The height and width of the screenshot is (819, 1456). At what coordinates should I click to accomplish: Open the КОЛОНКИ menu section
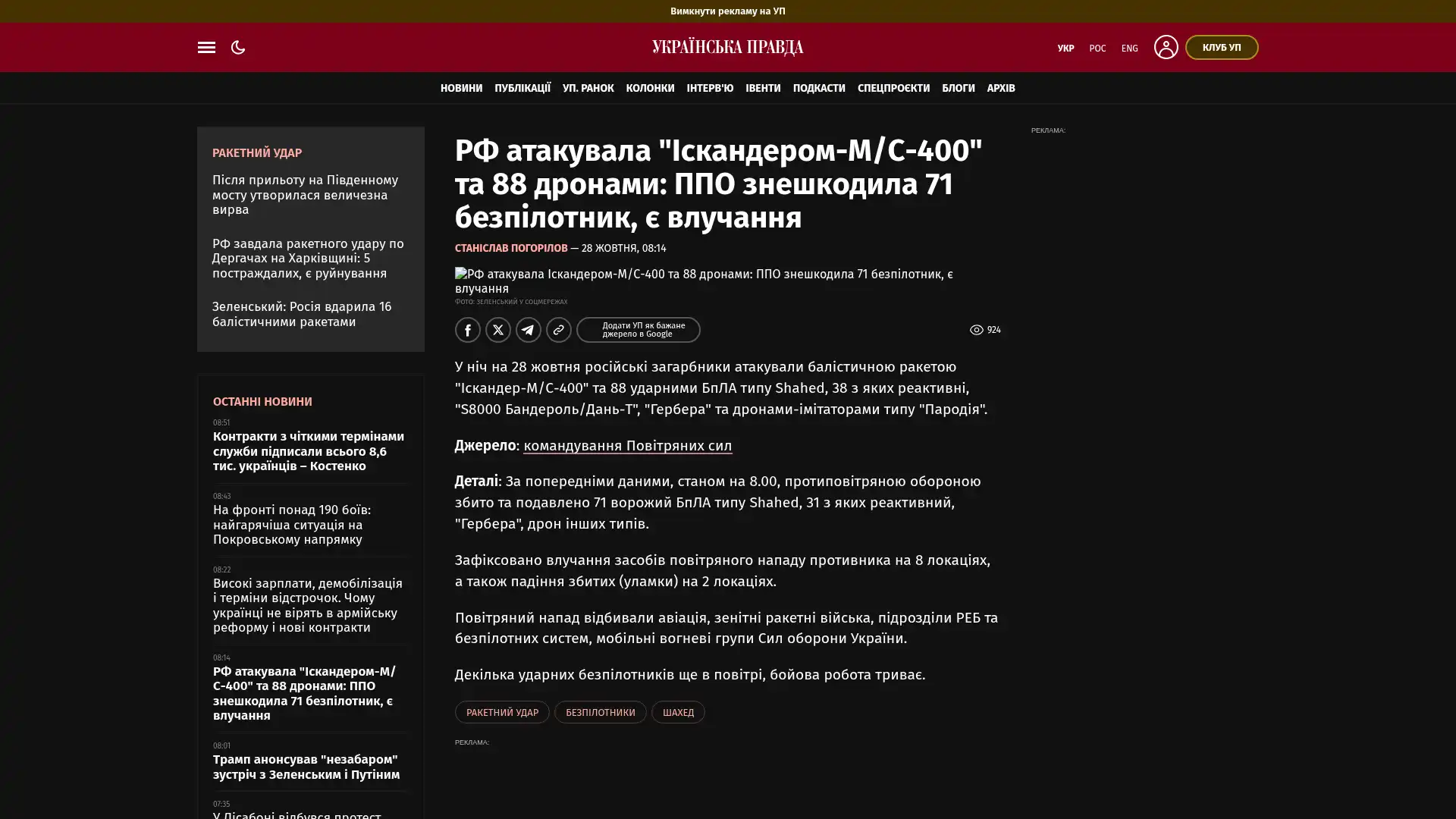click(650, 88)
